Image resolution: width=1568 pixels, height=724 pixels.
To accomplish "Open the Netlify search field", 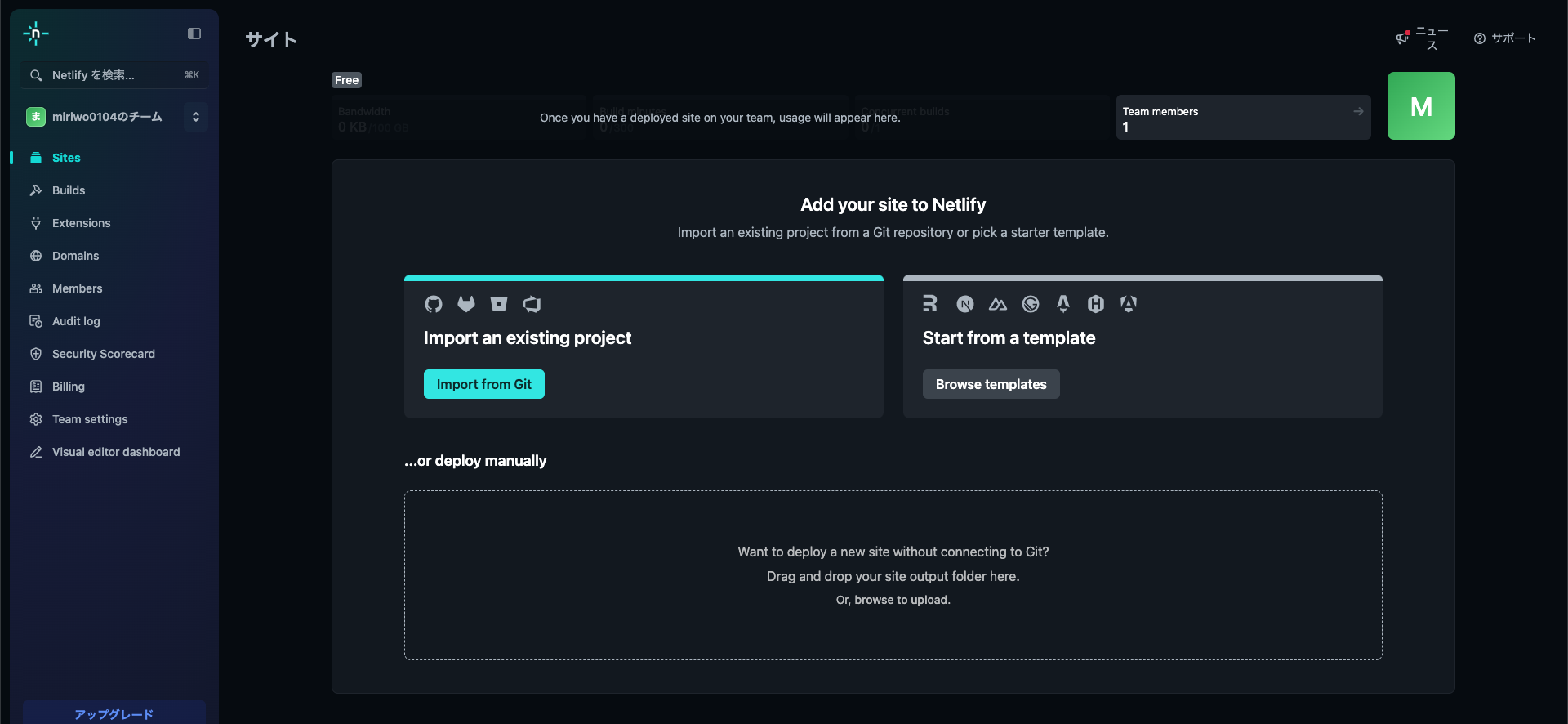I will [x=114, y=75].
